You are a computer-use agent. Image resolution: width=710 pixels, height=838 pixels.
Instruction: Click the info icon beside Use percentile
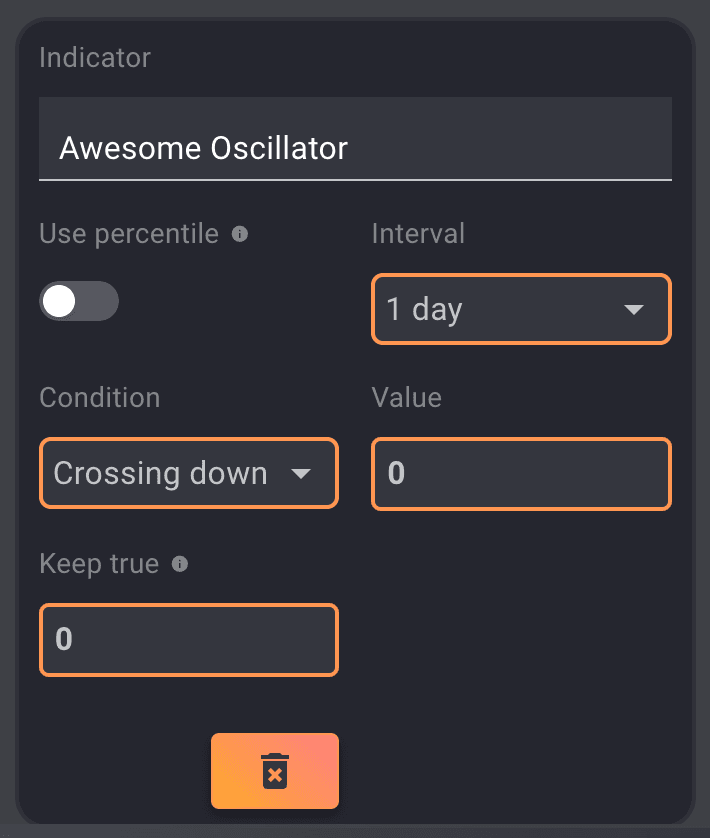coord(240,234)
